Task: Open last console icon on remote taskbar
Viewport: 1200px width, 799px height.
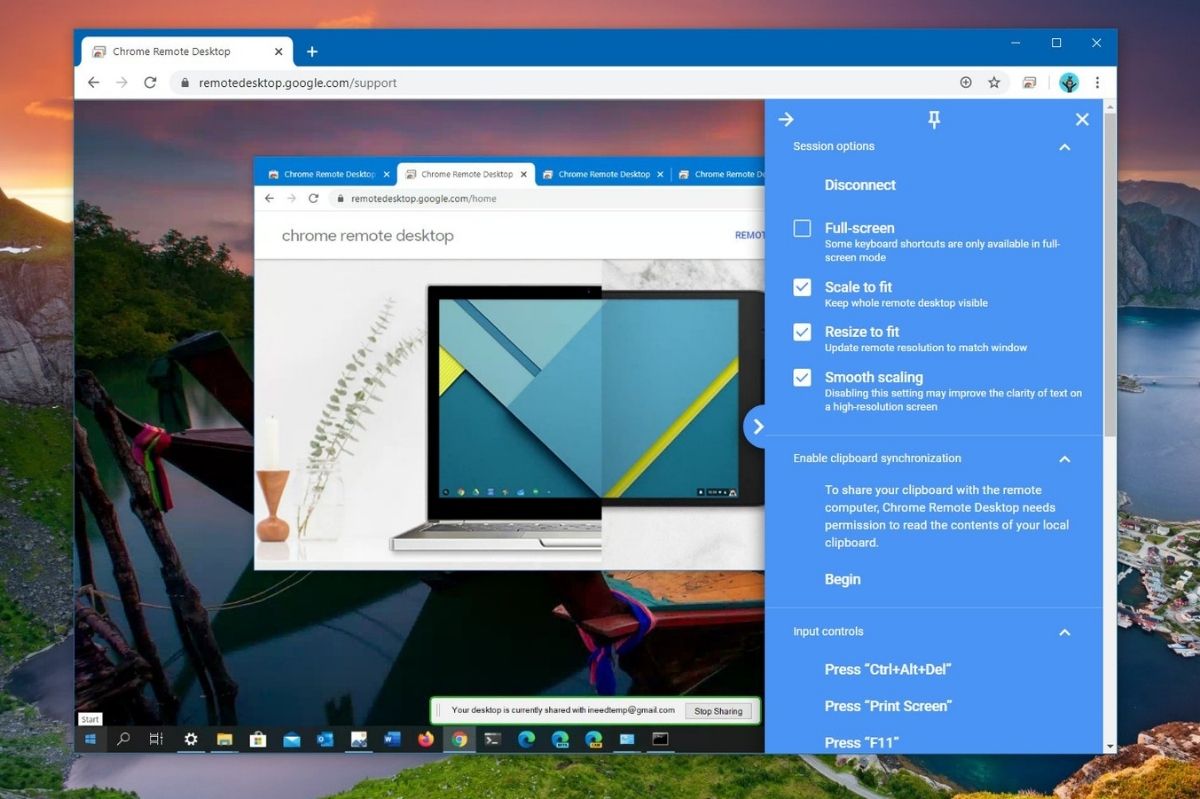Action: click(660, 740)
